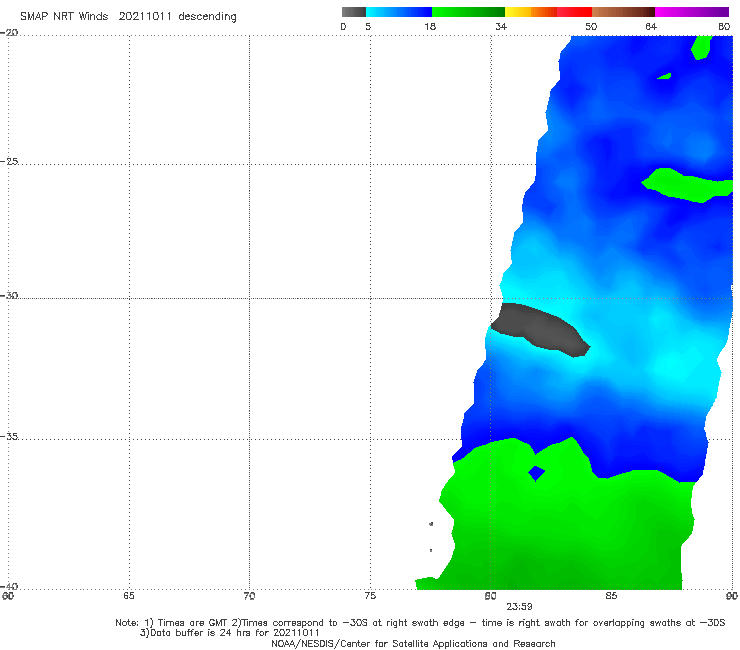Click the '-35' latitude axis label
This screenshot has width=740, height=650.
tap(9, 436)
